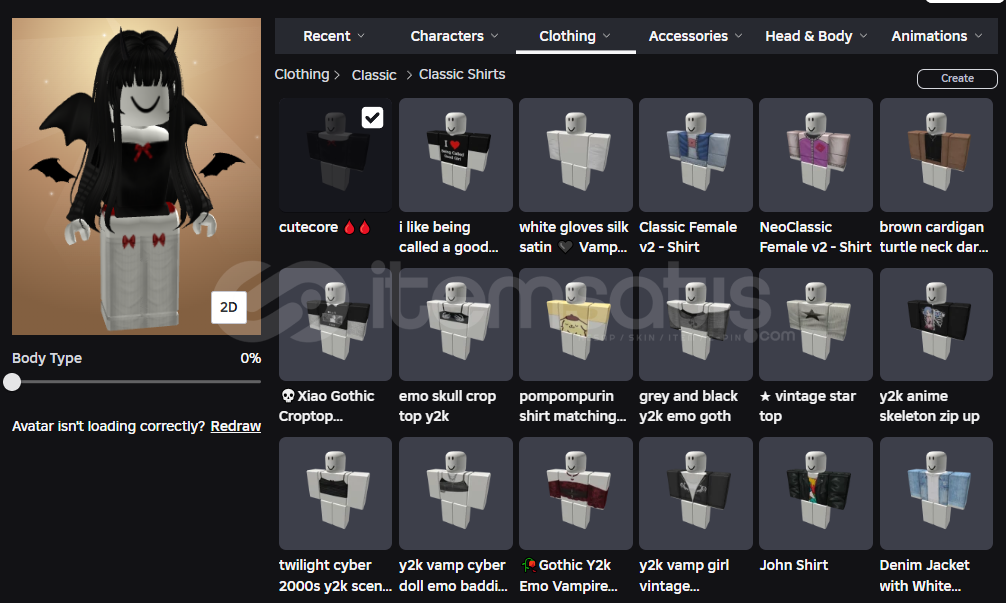
Task: Click the 'NeoClassic Female v2 - Shirt' name
Action: (x=815, y=237)
